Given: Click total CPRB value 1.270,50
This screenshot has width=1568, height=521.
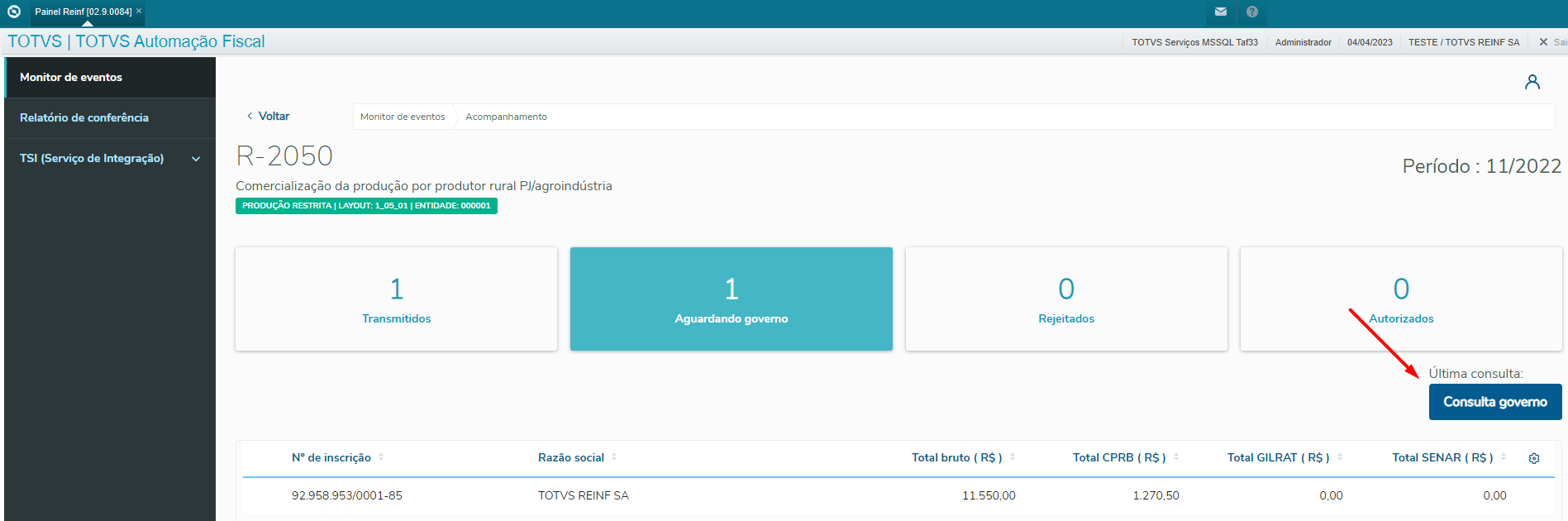Looking at the screenshot, I should tap(1156, 495).
